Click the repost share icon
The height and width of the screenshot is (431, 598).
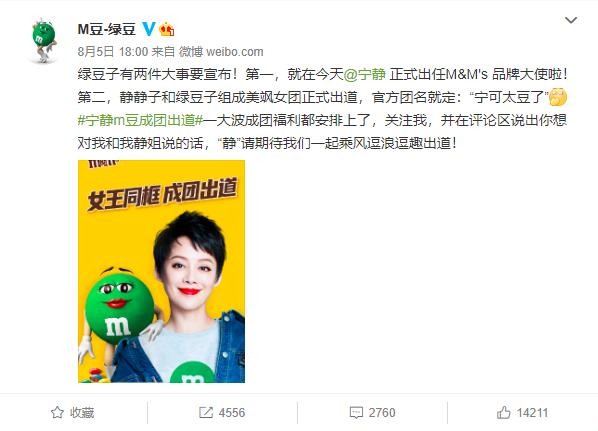pyautogui.click(x=206, y=412)
